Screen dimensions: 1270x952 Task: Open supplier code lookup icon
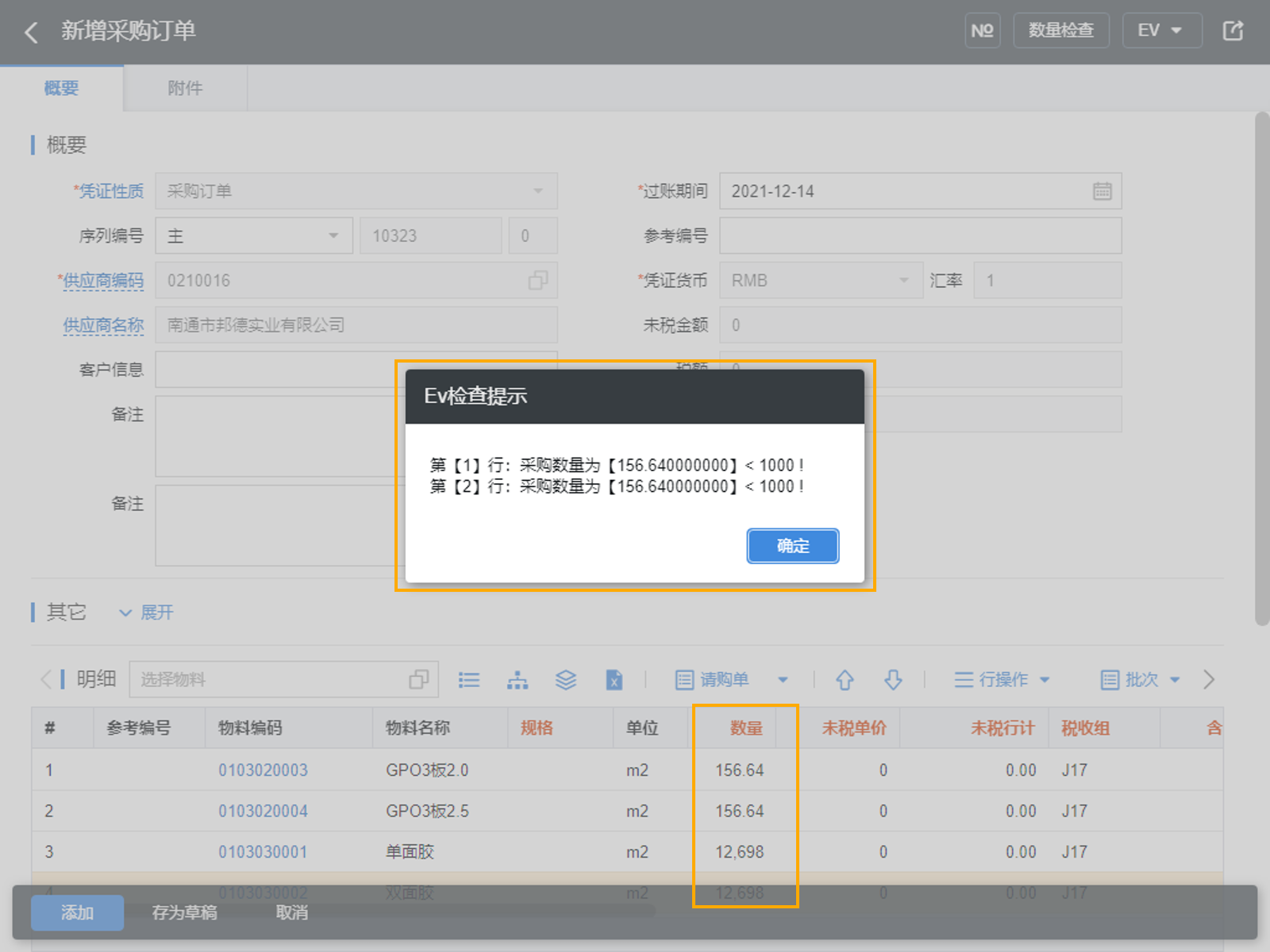[x=538, y=280]
